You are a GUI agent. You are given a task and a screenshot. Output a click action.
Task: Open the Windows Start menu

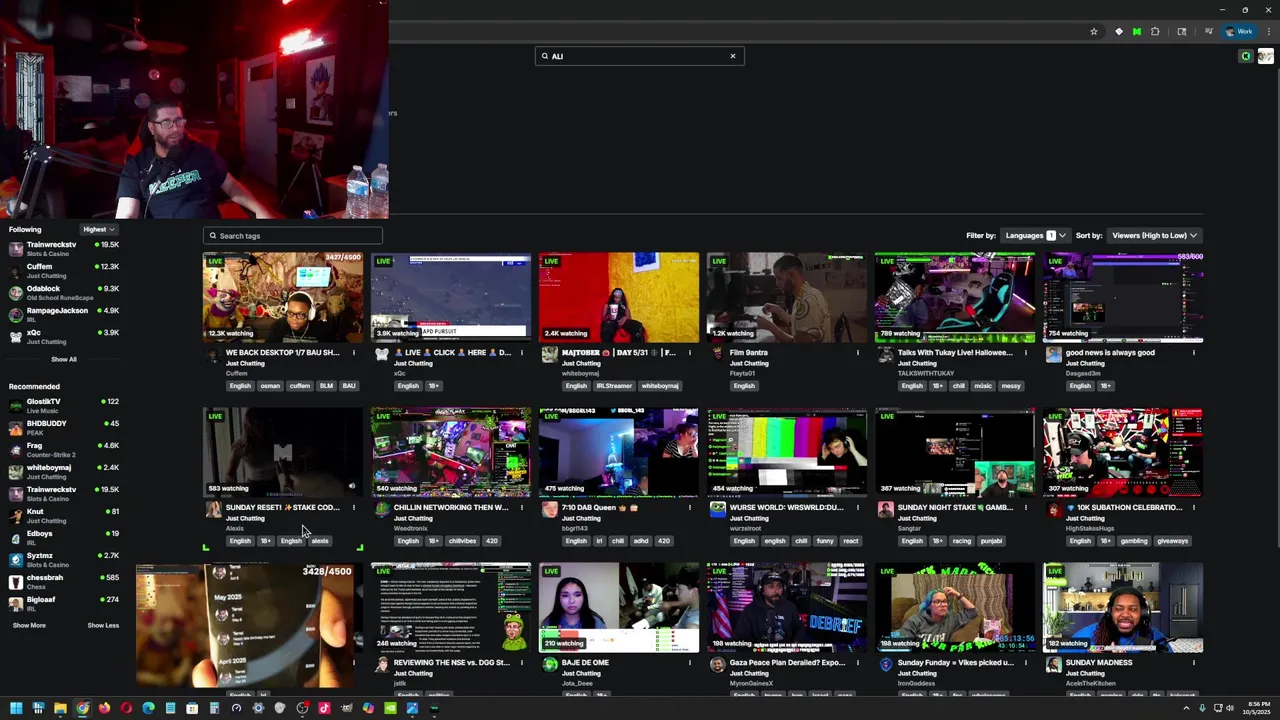(16, 708)
